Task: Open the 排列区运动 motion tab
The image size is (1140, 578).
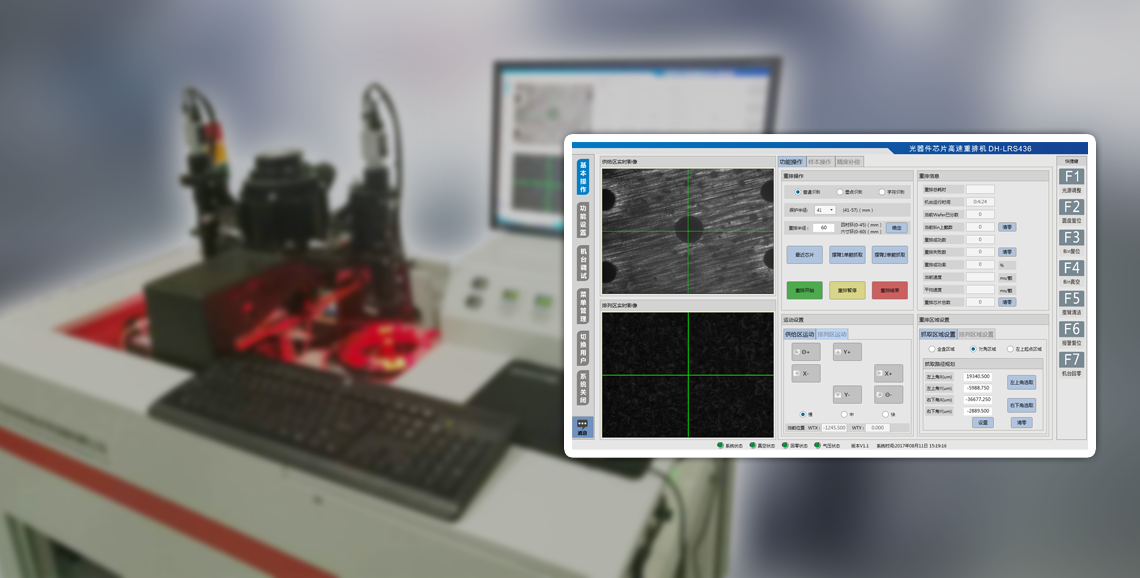Action: (832, 334)
